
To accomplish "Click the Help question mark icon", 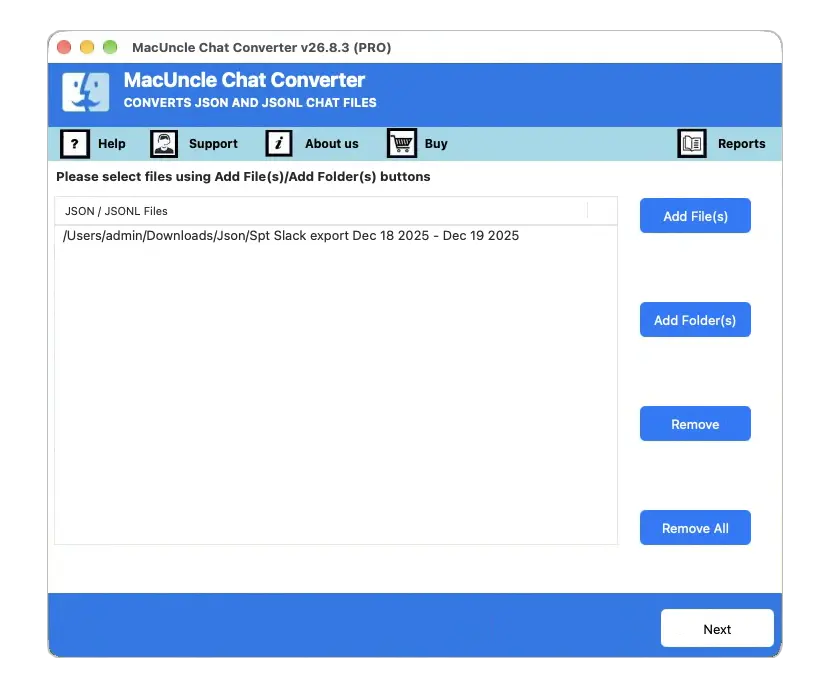I will 75,143.
